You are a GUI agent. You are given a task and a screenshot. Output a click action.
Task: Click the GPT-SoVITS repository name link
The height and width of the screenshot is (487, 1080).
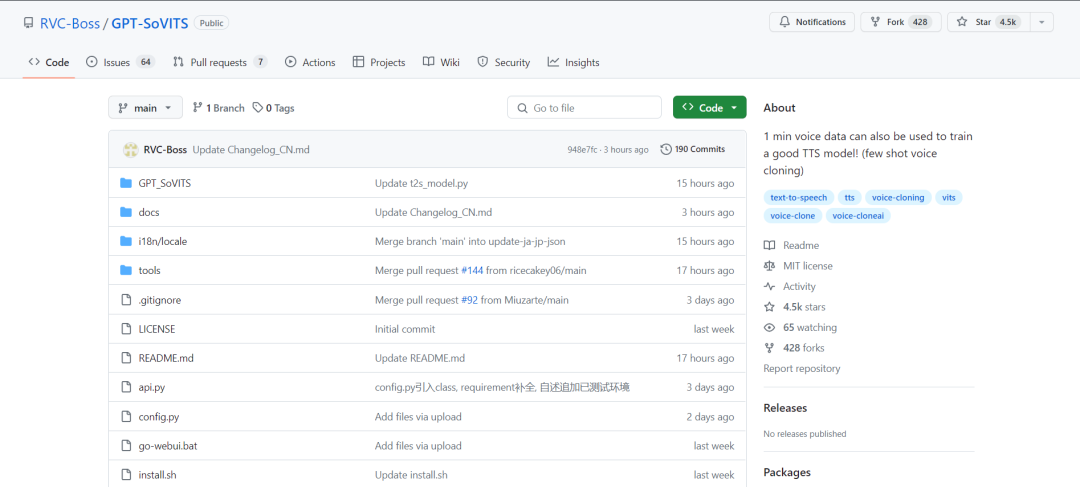[150, 23]
